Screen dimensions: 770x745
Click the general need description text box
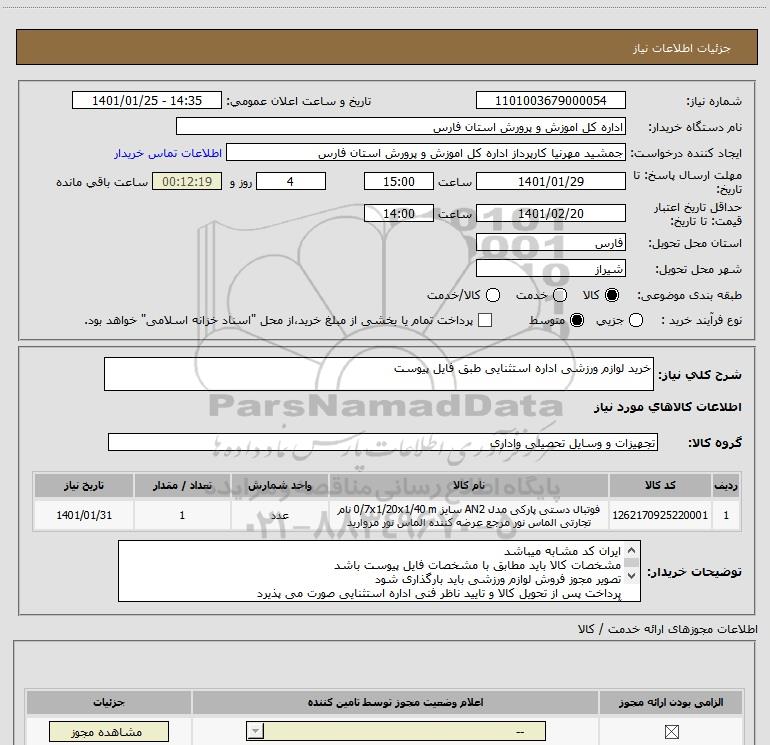click(x=379, y=374)
